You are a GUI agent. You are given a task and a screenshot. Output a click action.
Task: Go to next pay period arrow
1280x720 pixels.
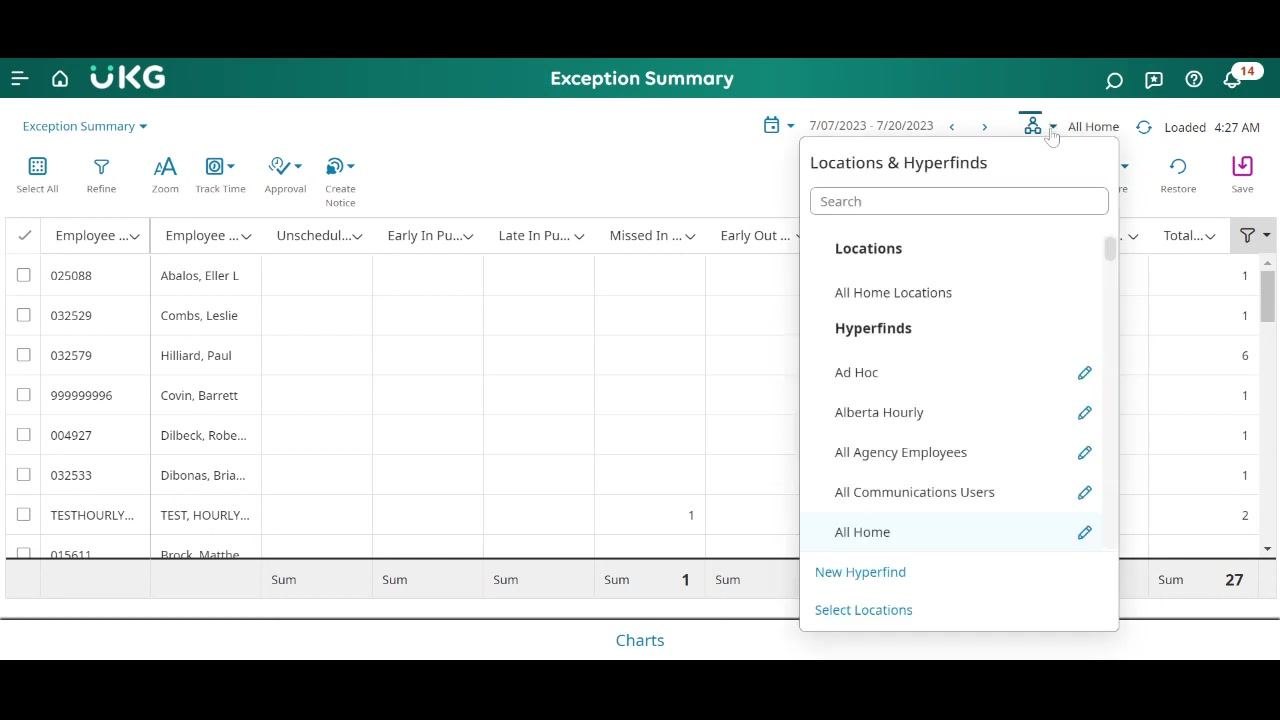(x=984, y=127)
